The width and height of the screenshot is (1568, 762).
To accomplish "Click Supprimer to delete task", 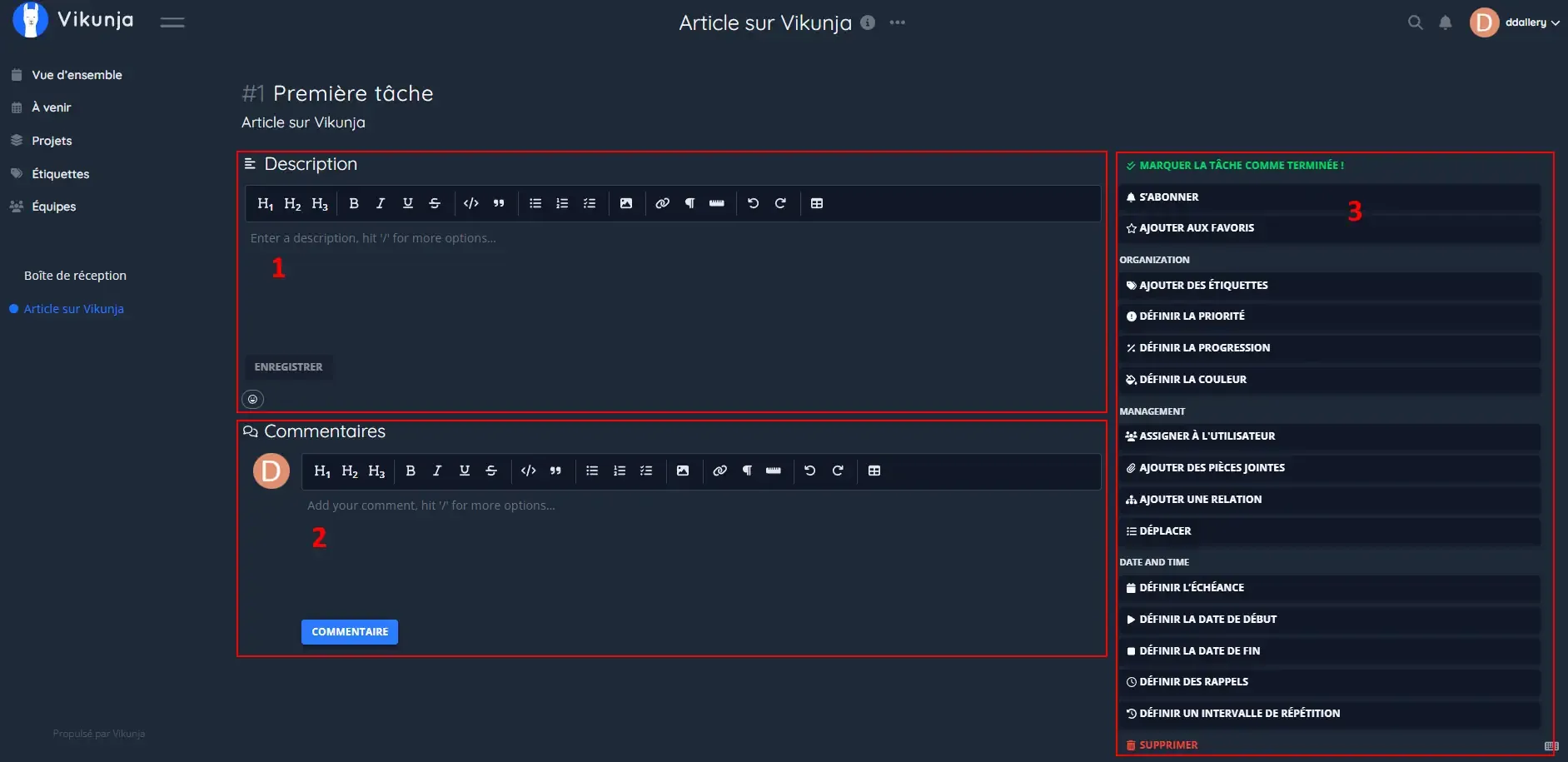I will 1162,745.
